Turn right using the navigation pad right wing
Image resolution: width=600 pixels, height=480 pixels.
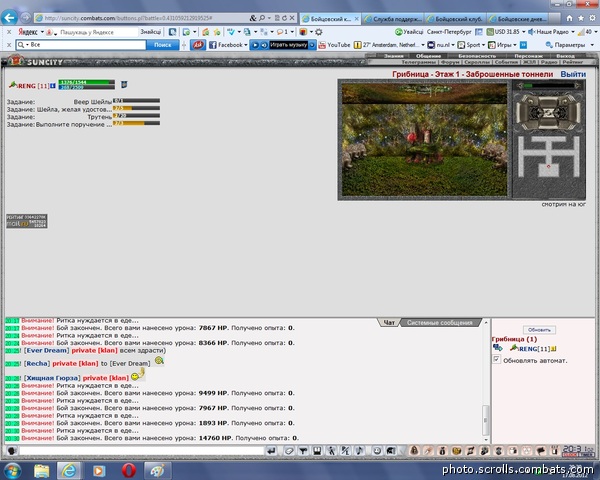click(574, 112)
